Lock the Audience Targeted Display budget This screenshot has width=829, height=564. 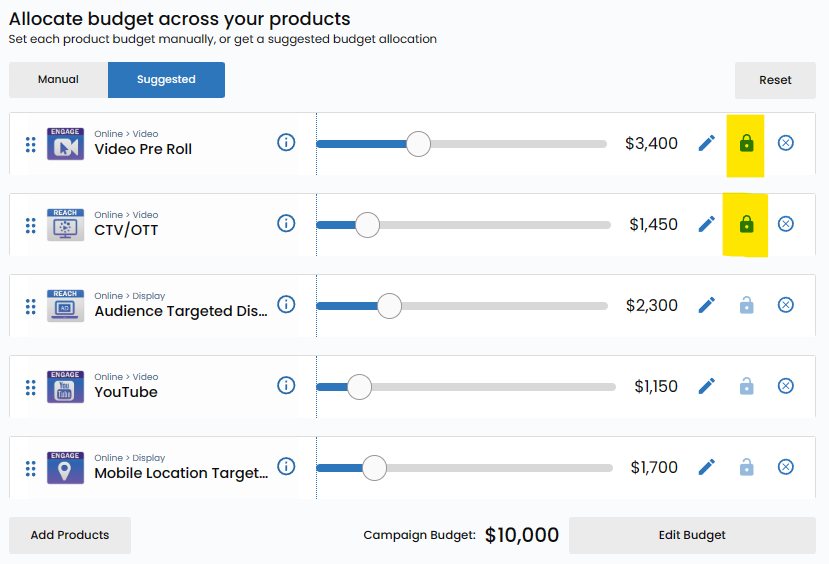[x=746, y=305]
